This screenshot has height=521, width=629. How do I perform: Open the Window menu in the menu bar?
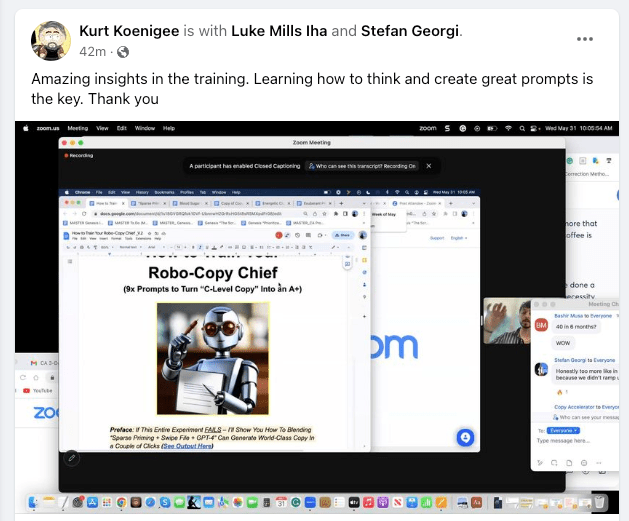pos(145,128)
